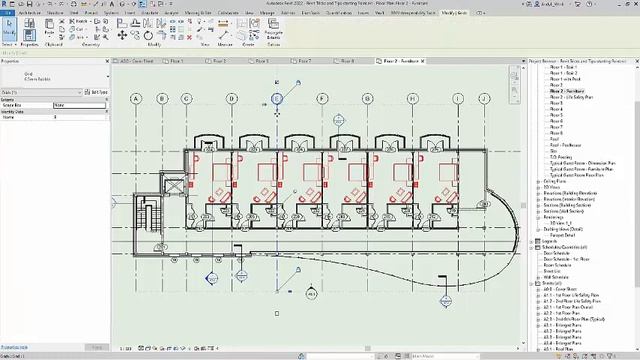Image resolution: width=640 pixels, height=360 pixels.
Task: Select the Align tool
Action: pos(122,23)
